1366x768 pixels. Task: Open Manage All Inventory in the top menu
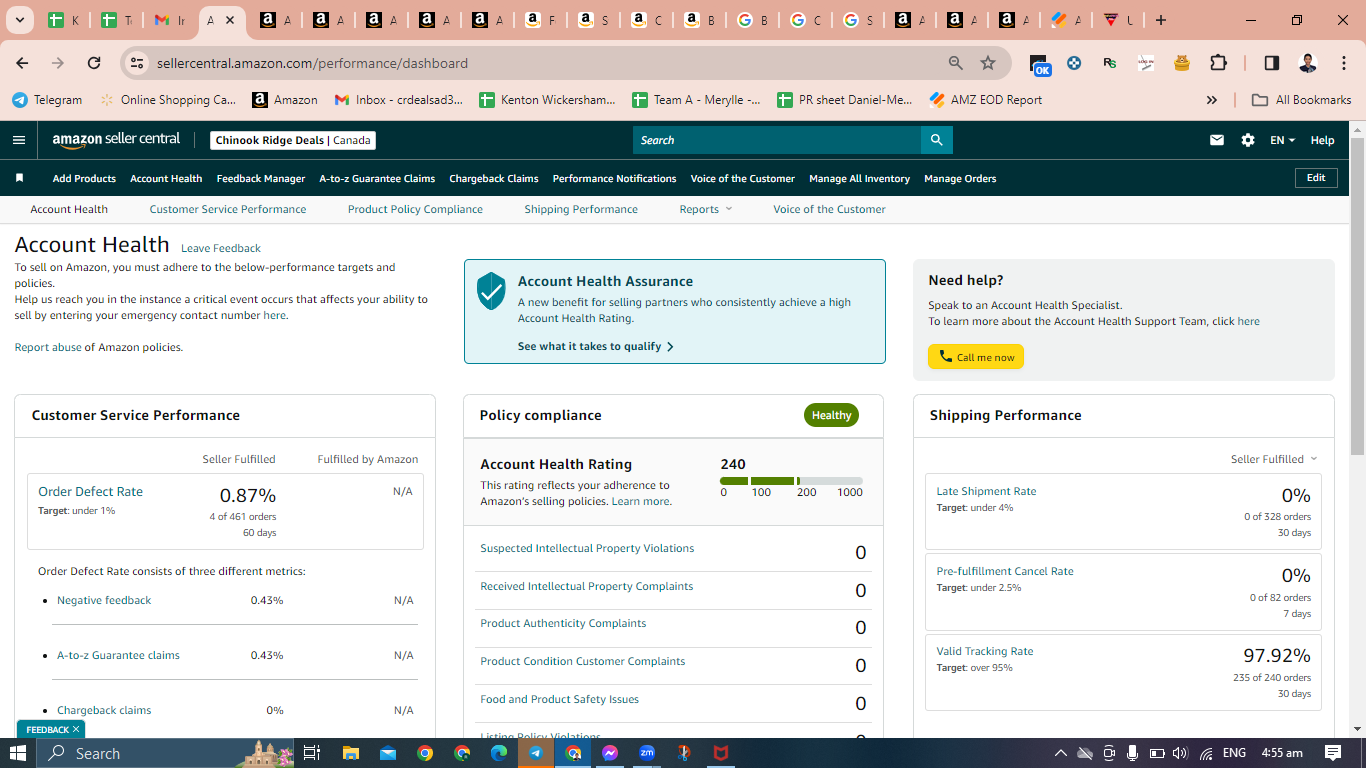859,178
